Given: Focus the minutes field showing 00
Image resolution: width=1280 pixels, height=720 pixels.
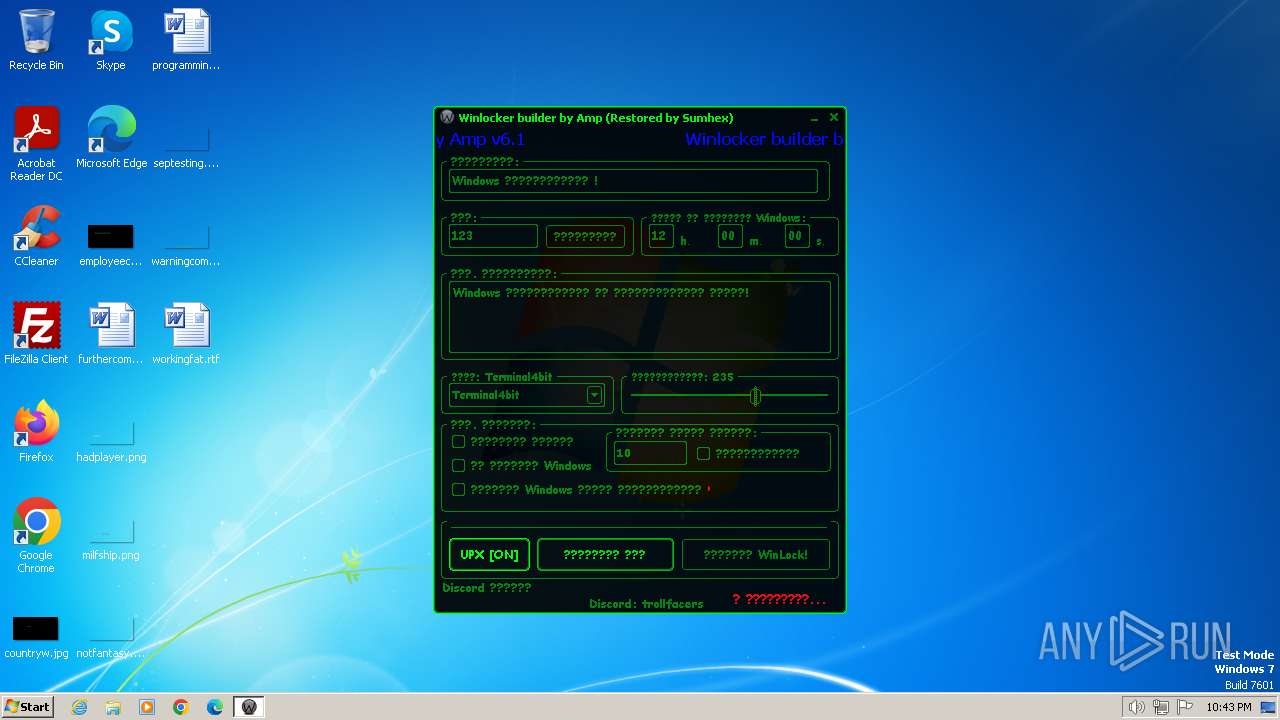Looking at the screenshot, I should click(x=730, y=236).
